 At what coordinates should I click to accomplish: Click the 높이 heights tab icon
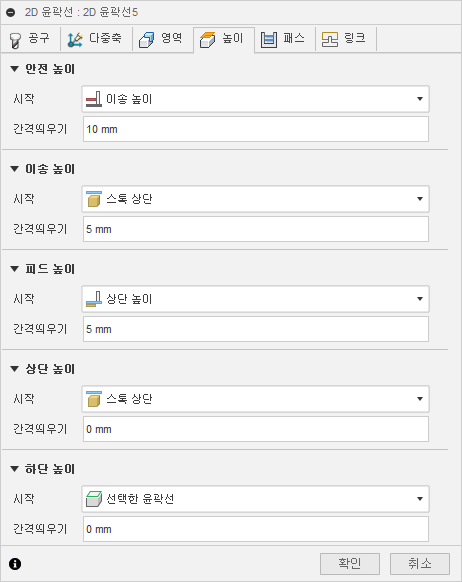click(x=207, y=40)
